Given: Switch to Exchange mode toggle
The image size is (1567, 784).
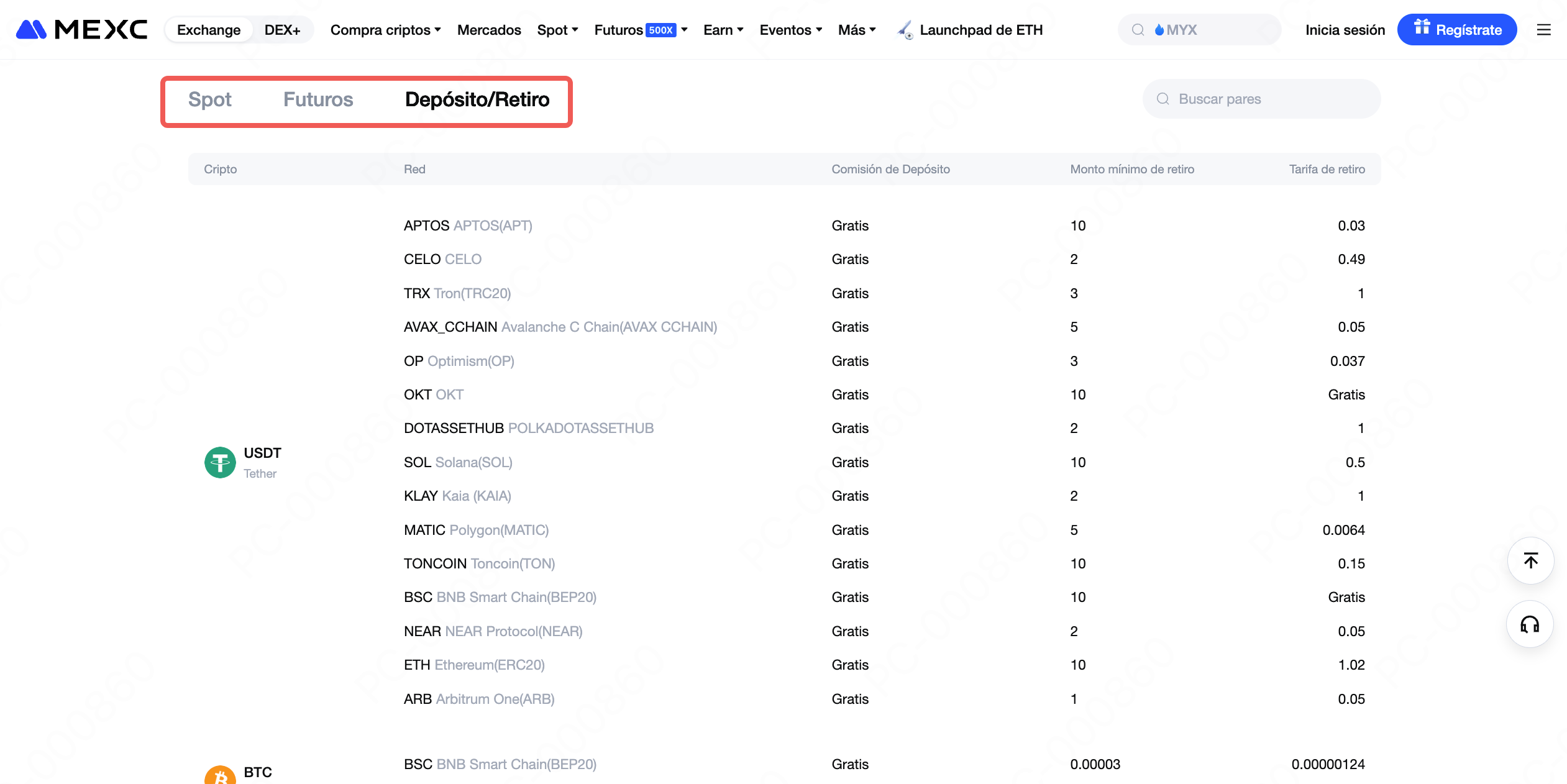Looking at the screenshot, I should tap(209, 30).
